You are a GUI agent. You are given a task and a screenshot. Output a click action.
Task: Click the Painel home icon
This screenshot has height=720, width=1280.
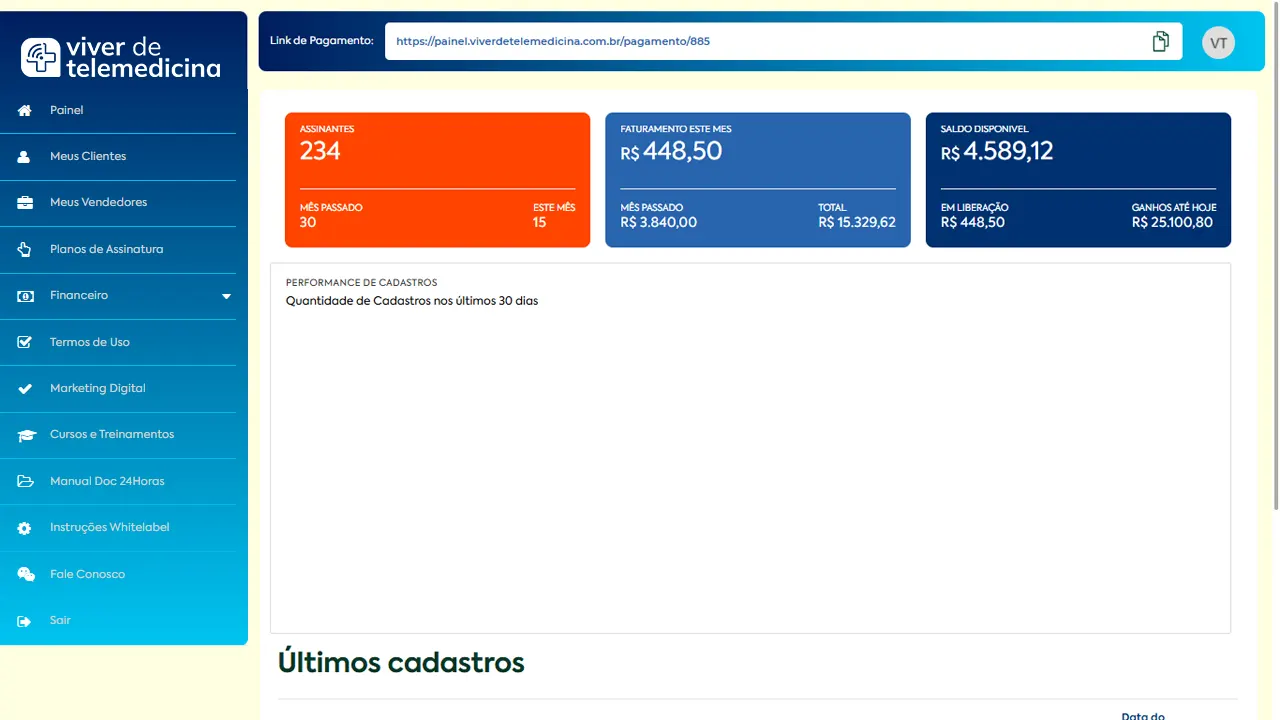(x=23, y=110)
